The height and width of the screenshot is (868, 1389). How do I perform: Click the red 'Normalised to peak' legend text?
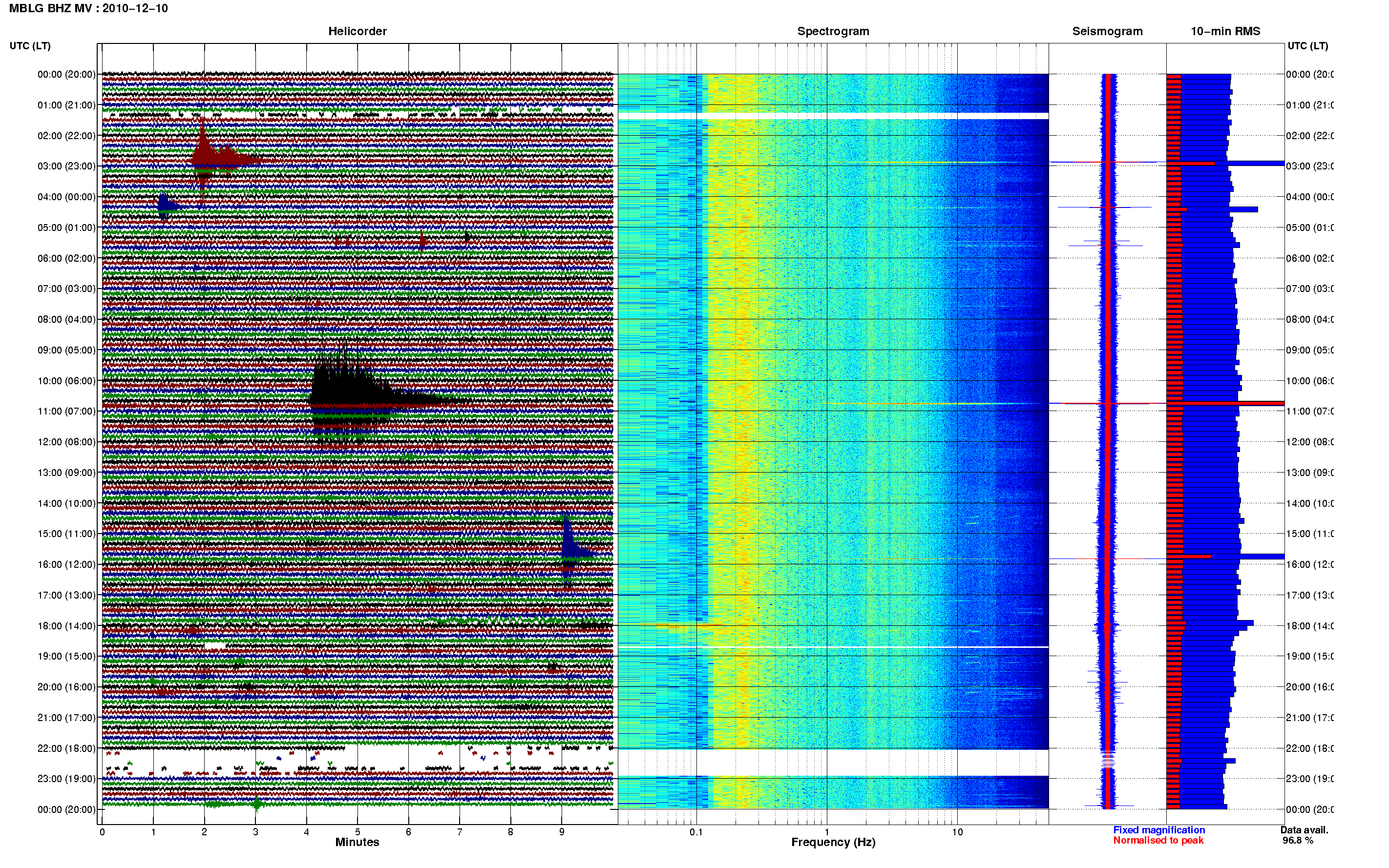pos(1158,841)
